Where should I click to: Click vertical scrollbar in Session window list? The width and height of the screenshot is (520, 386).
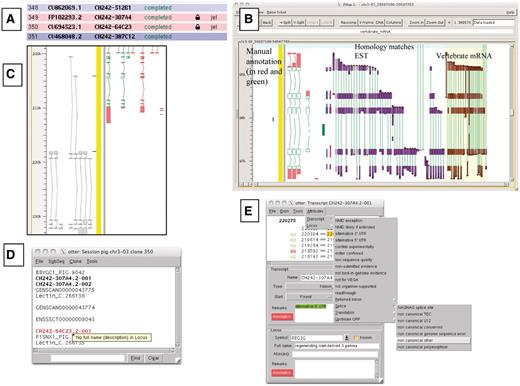(x=177, y=307)
